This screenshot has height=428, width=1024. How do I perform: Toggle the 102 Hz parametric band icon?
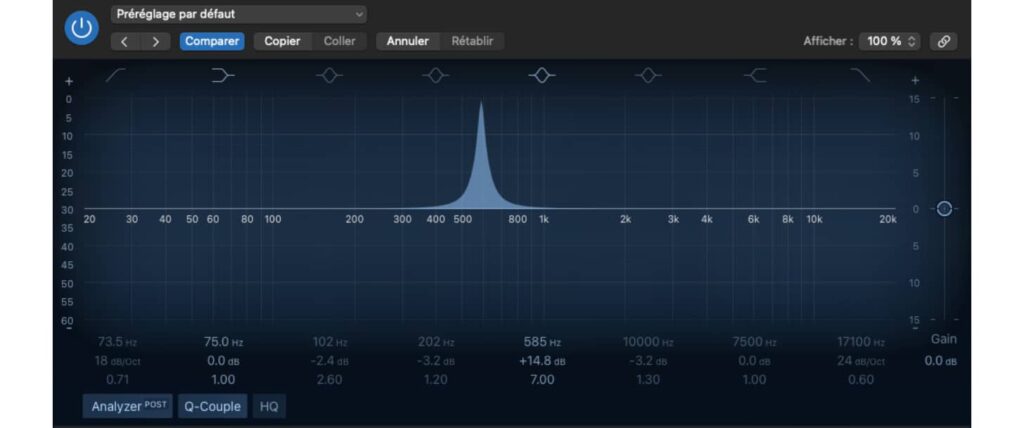(x=329, y=76)
